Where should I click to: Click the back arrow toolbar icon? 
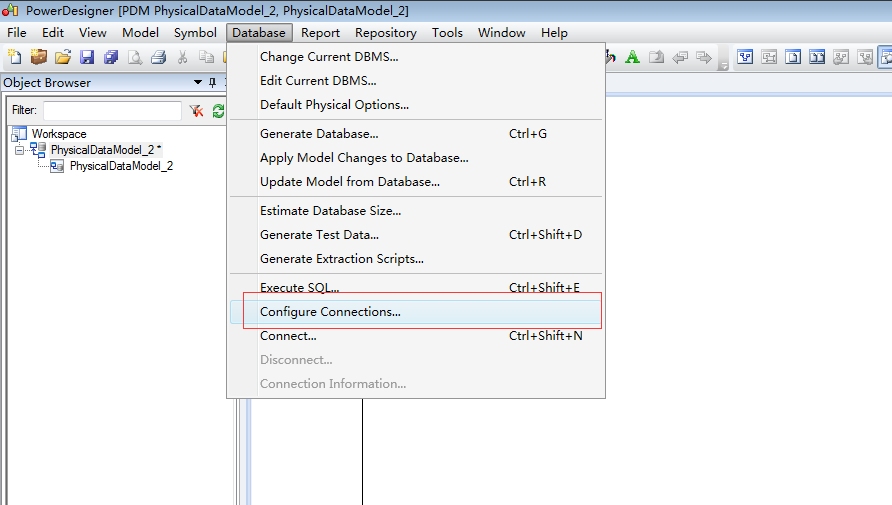[x=680, y=57]
